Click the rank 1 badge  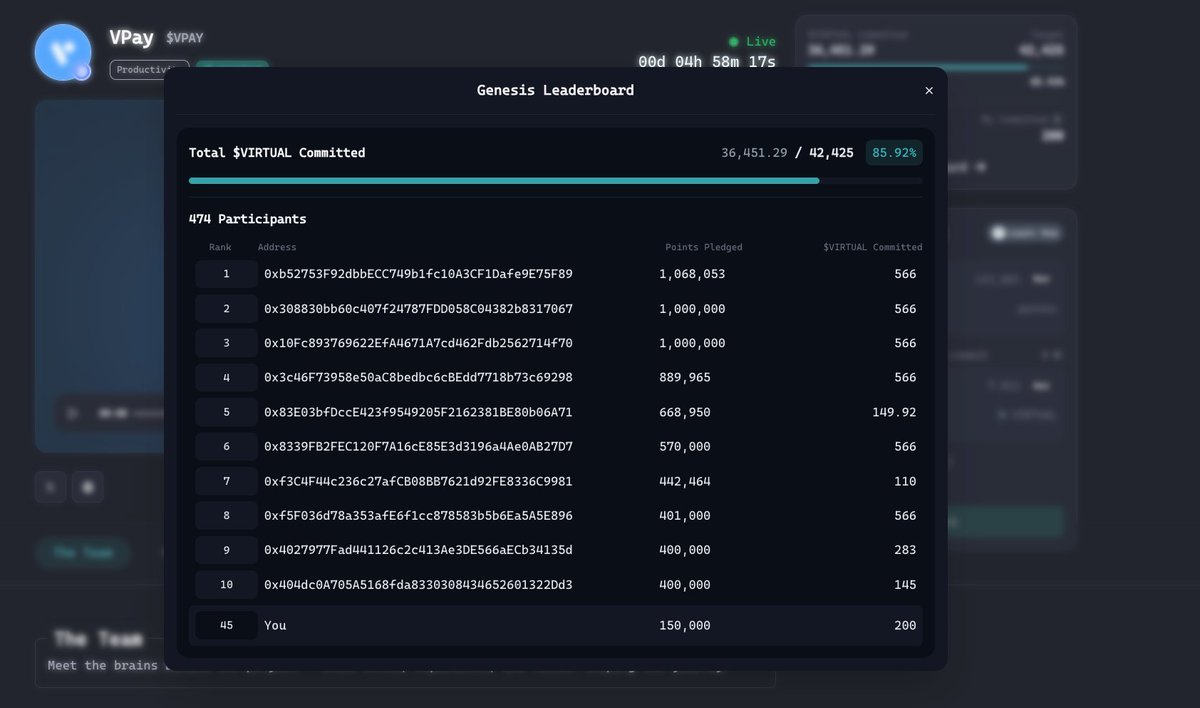226,274
